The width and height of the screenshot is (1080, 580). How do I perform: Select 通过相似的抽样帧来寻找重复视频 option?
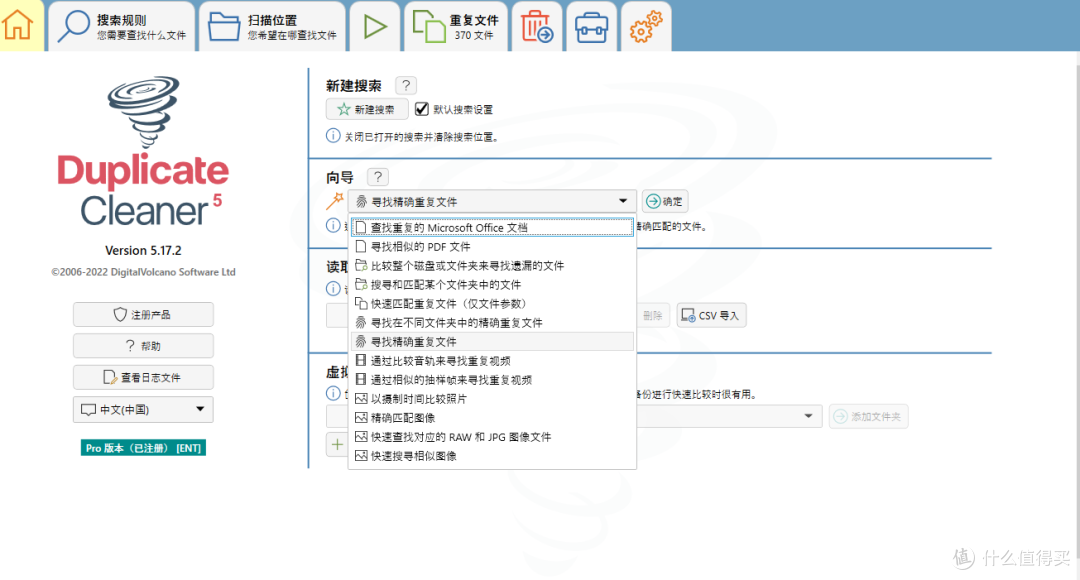click(x=492, y=380)
